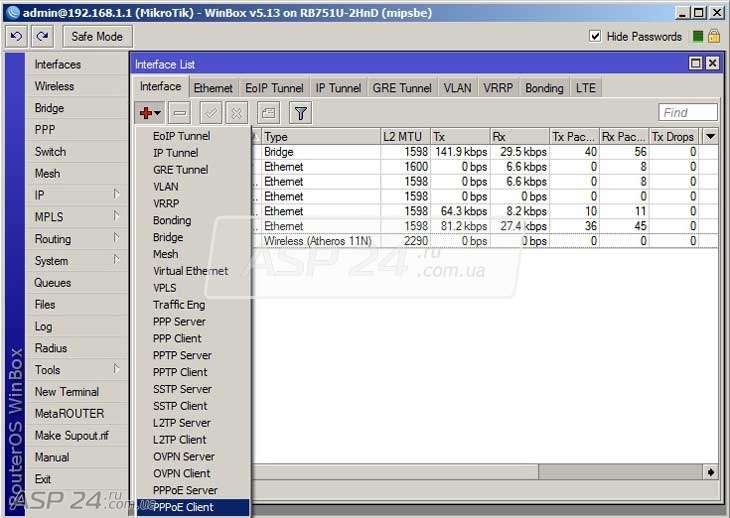Open the Bonding tab
This screenshot has height=518, width=730.
click(x=544, y=88)
